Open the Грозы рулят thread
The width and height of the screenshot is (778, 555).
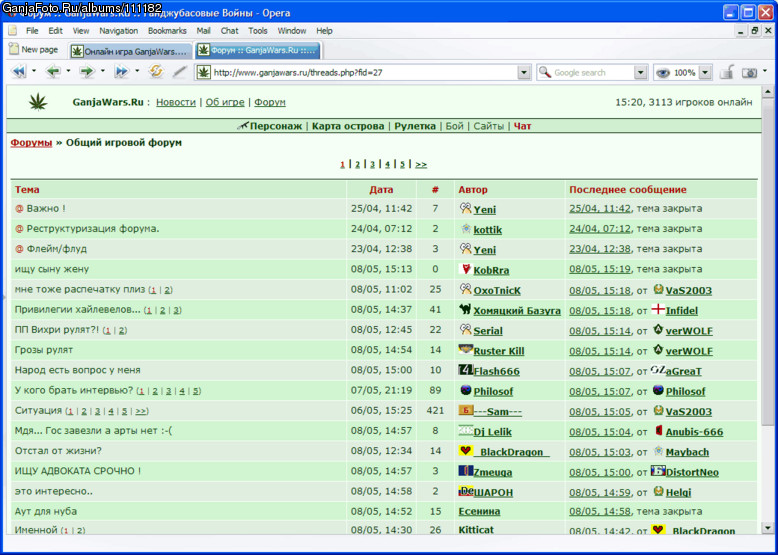click(44, 350)
